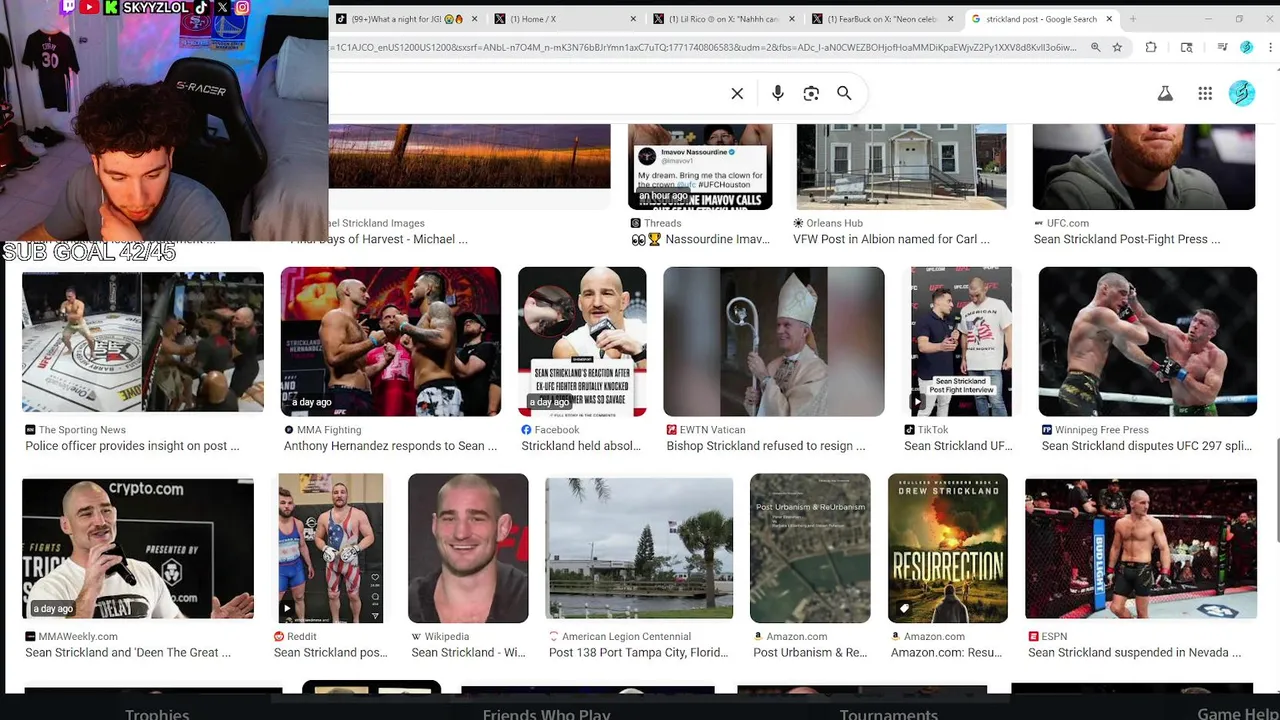Open the MMA Fighting Anthony Hernandez faceoff image

click(x=391, y=341)
